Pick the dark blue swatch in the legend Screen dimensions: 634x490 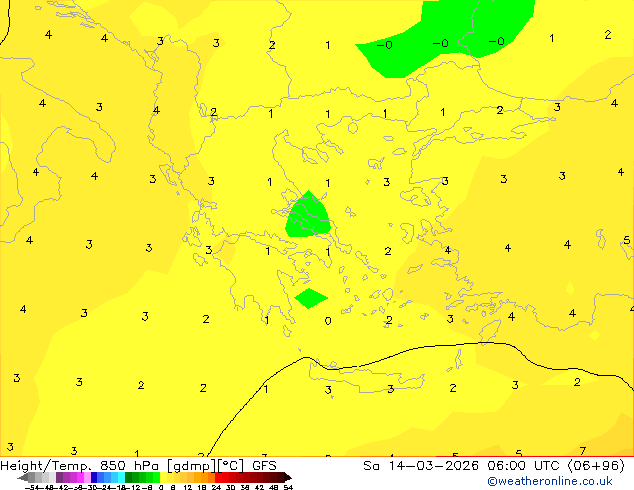click(x=94, y=478)
